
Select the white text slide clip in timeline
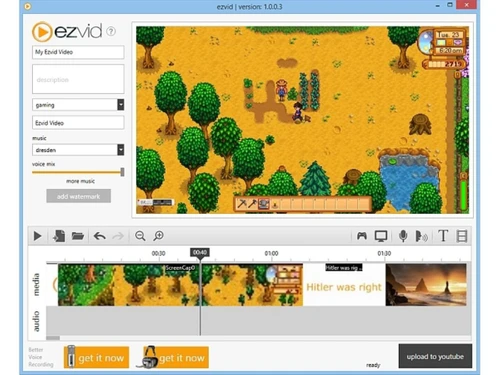[x=344, y=285]
